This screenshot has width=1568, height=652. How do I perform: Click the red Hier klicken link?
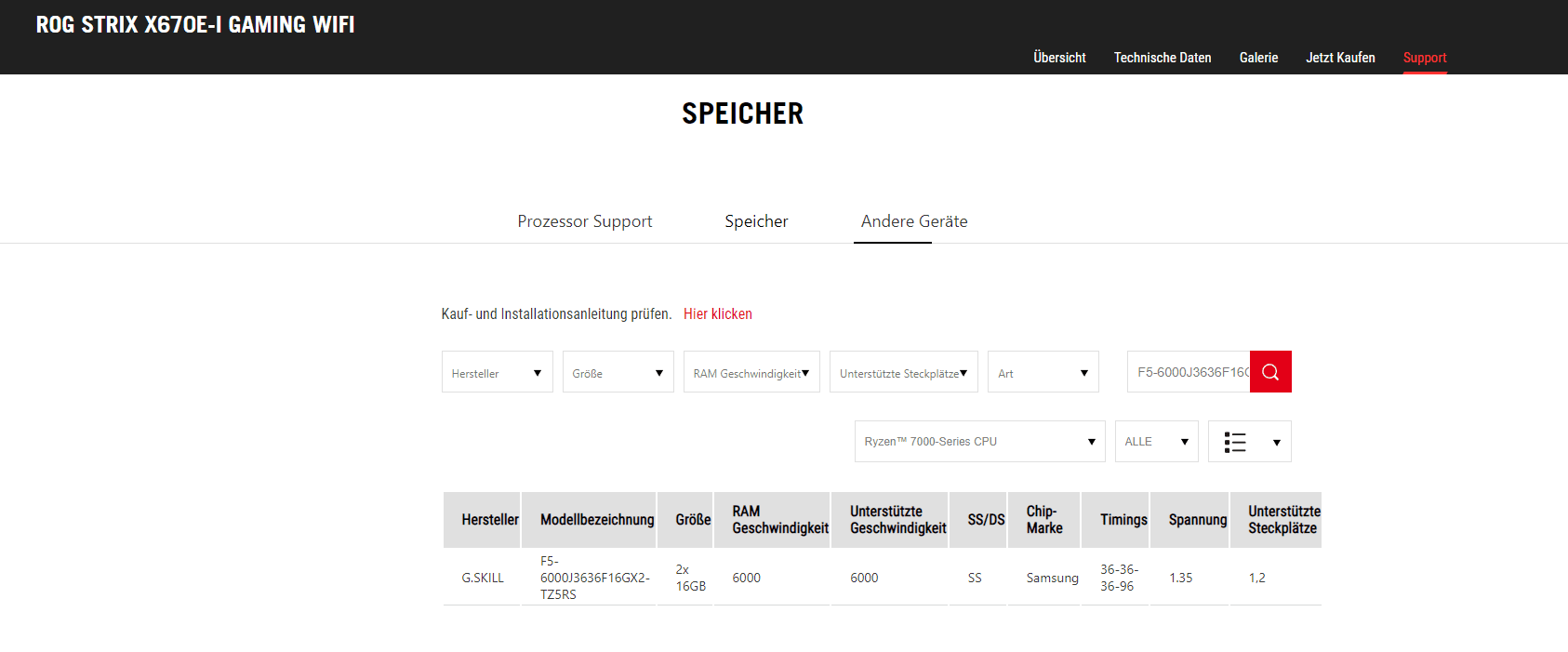(x=717, y=314)
